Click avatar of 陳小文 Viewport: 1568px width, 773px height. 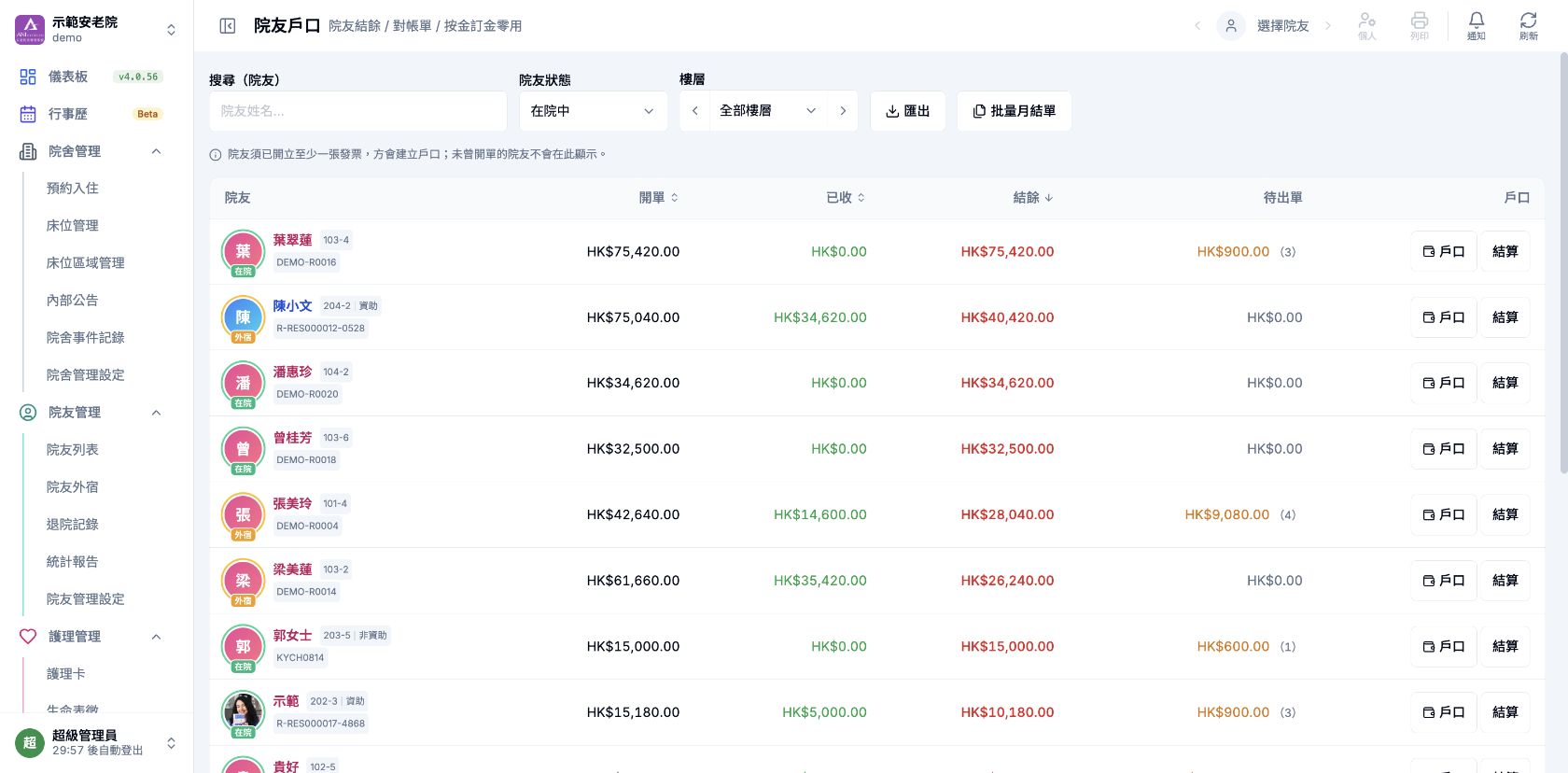243,317
